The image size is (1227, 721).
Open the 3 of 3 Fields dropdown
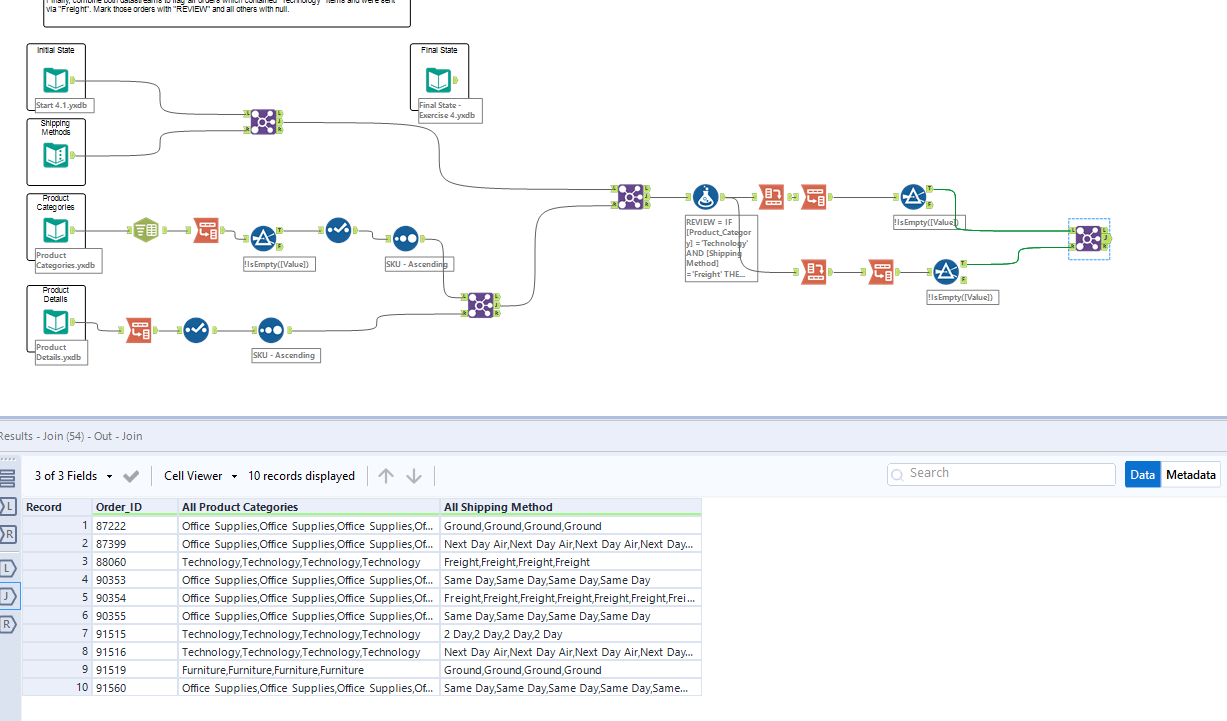(87, 477)
